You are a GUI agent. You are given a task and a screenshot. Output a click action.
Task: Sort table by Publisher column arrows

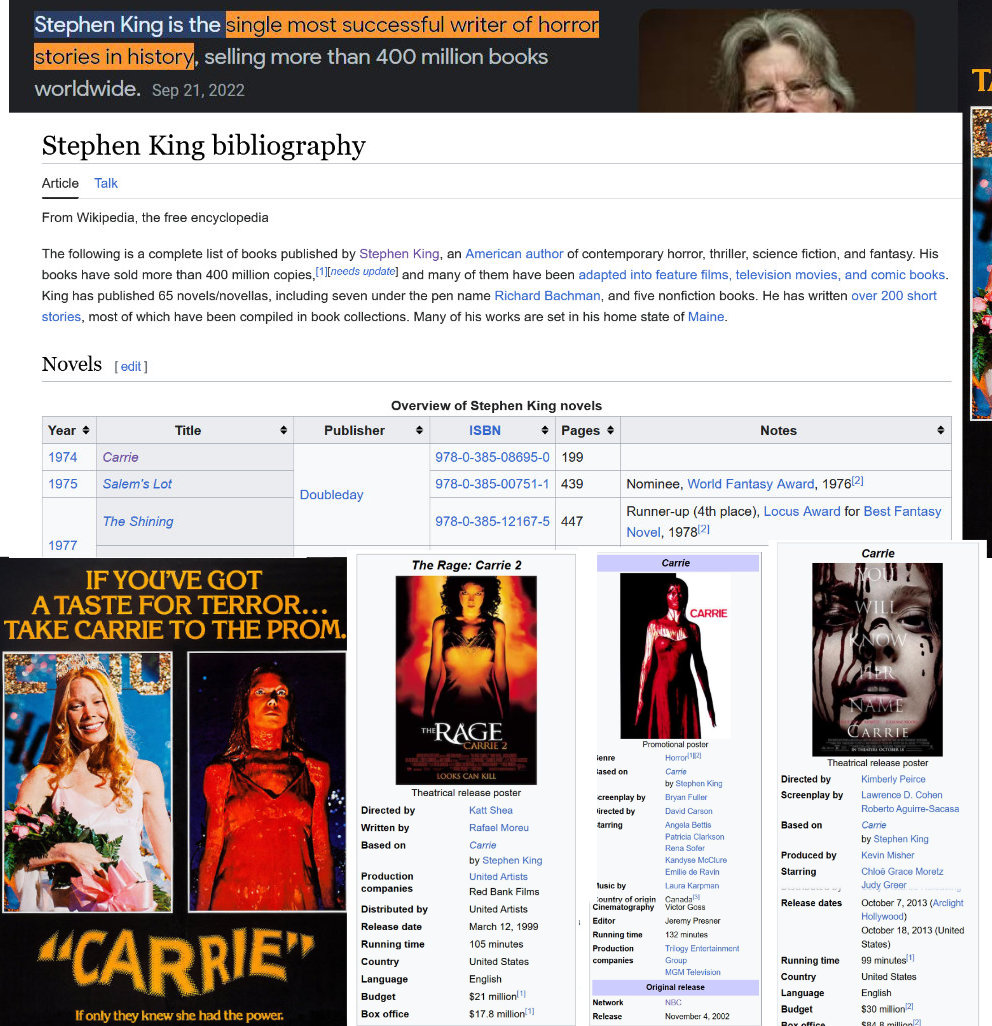tap(419, 431)
